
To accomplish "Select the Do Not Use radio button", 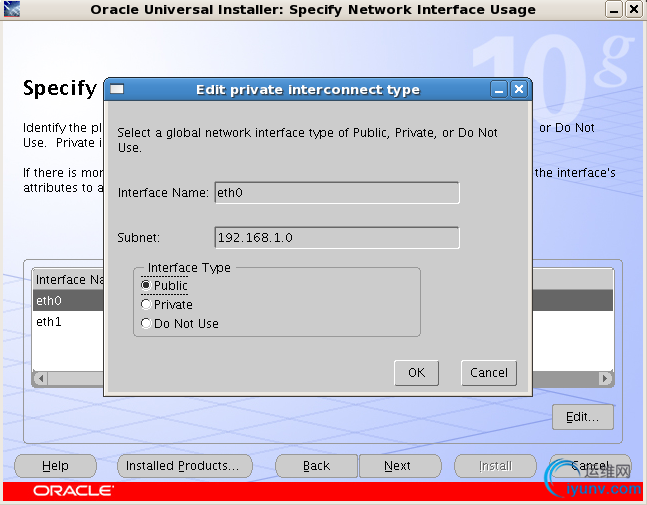I will point(146,323).
